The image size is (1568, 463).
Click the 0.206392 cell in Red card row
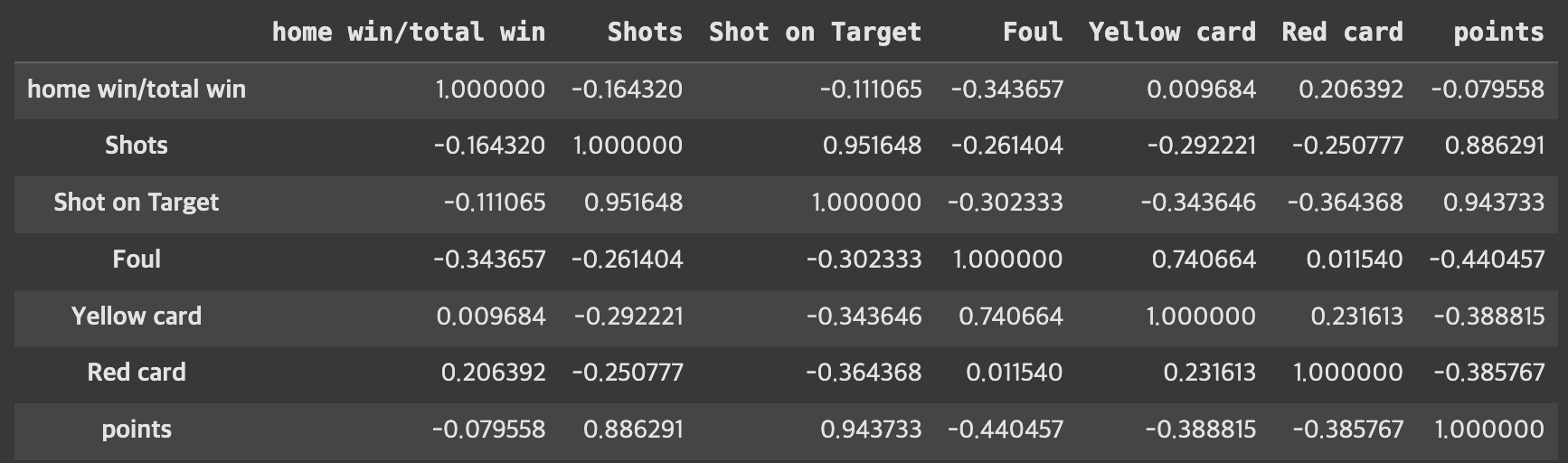coord(493,373)
